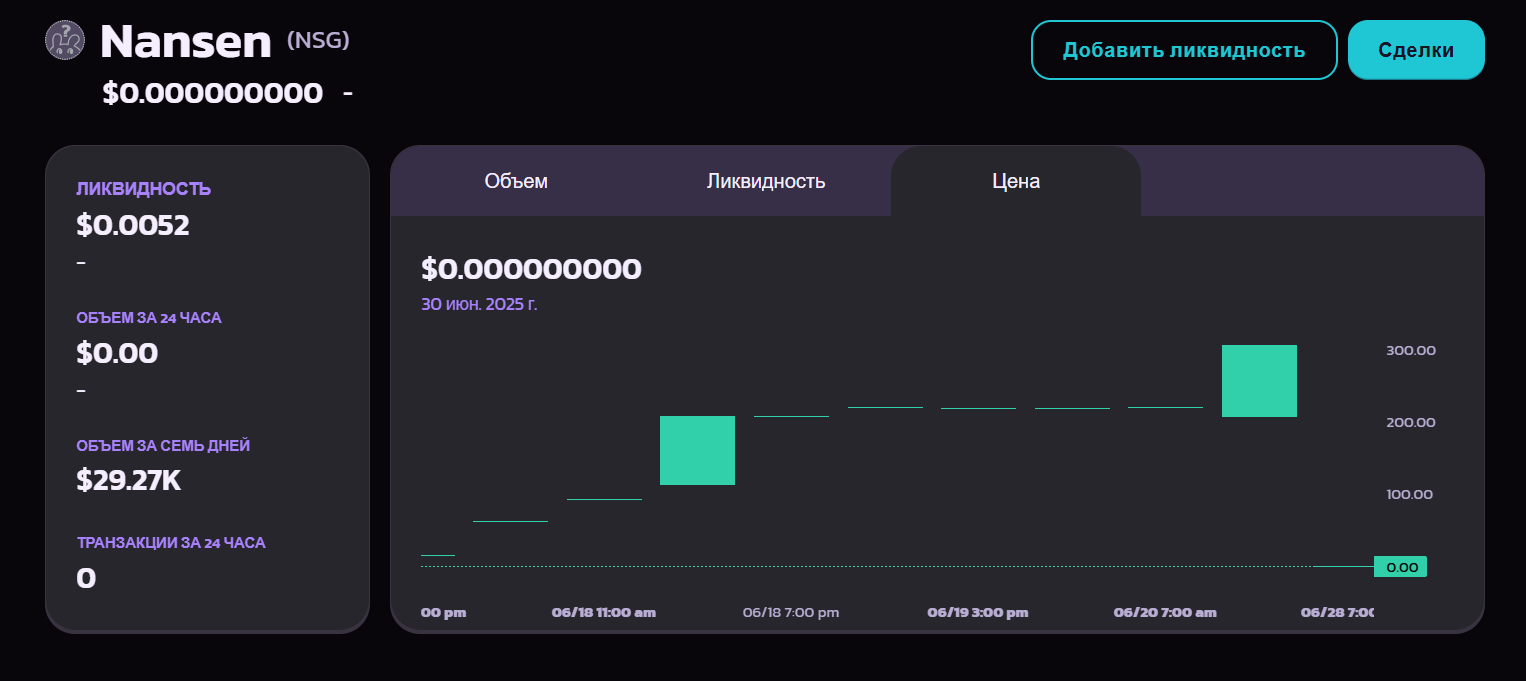
Task: Click the ТРАНЗАКЦИИ ЗА 24 ЧАСА counter
Action: pos(171,542)
